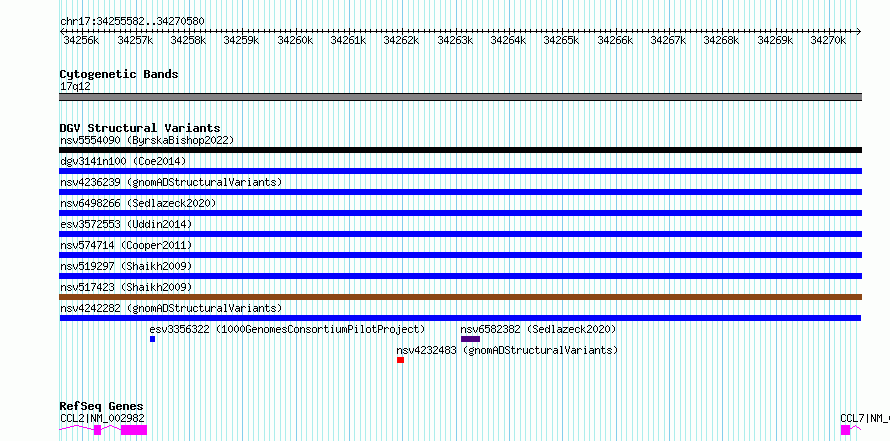Viewport: 890px width, 441px height.
Task: Click the gray 17q12 cytogenetic band
Action: pyautogui.click(x=460, y=97)
